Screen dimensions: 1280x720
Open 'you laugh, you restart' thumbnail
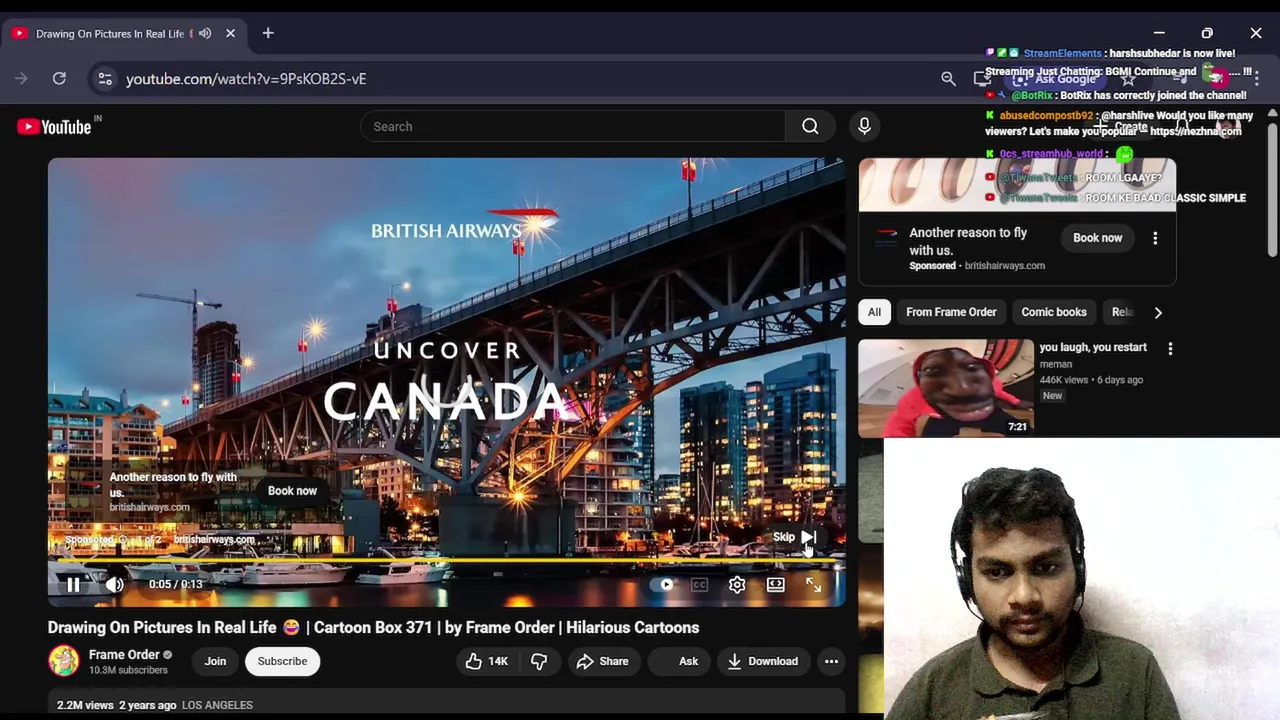click(x=945, y=388)
